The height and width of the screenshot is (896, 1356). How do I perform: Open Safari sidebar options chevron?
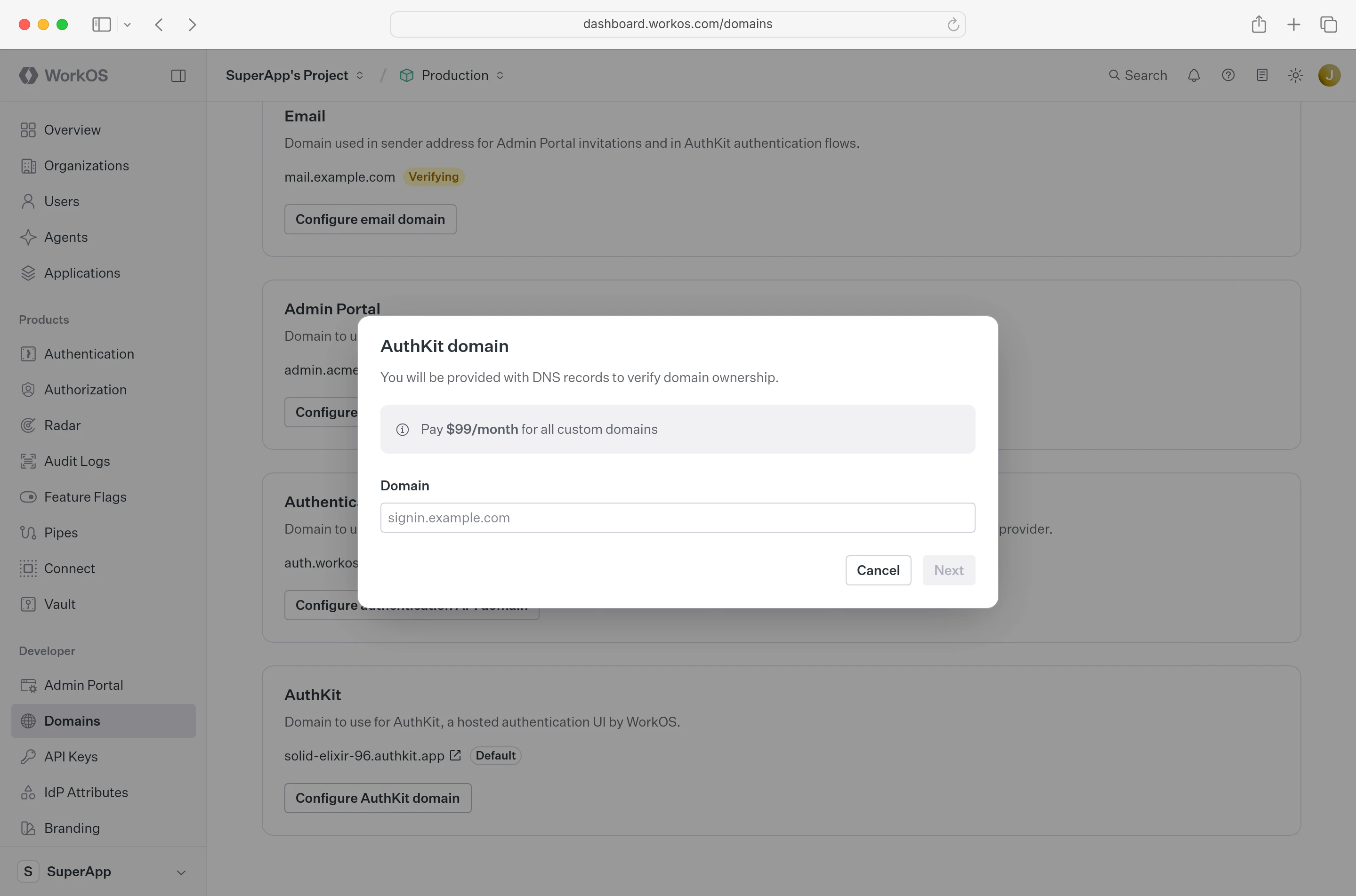(128, 24)
